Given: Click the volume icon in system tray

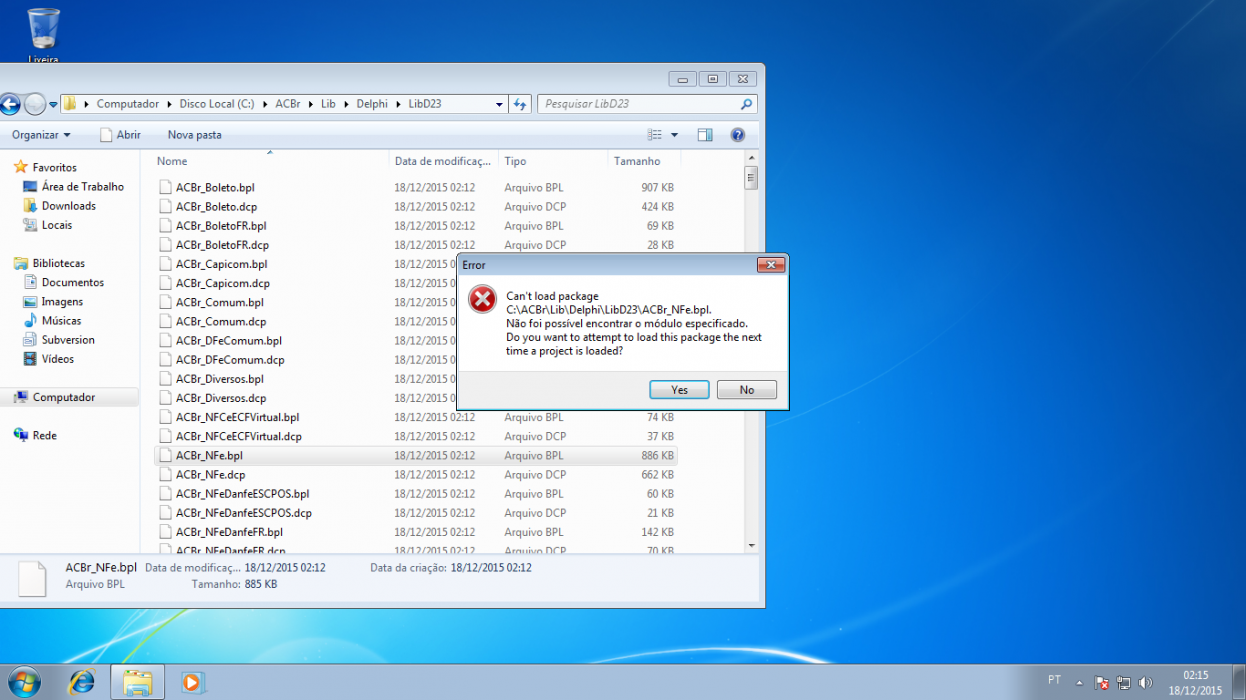Looking at the screenshot, I should (1144, 682).
